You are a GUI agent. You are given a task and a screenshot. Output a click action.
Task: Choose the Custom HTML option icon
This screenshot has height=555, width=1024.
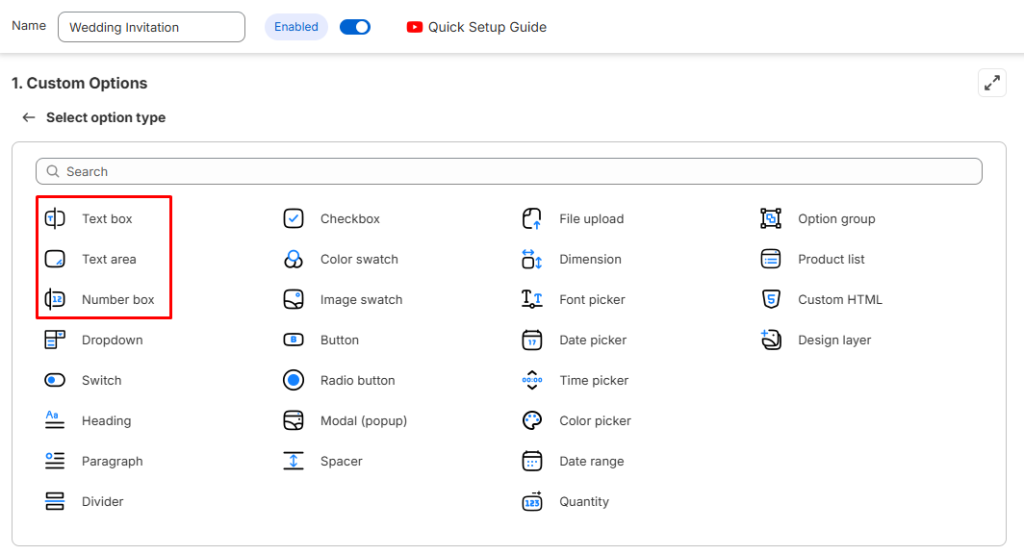point(770,299)
